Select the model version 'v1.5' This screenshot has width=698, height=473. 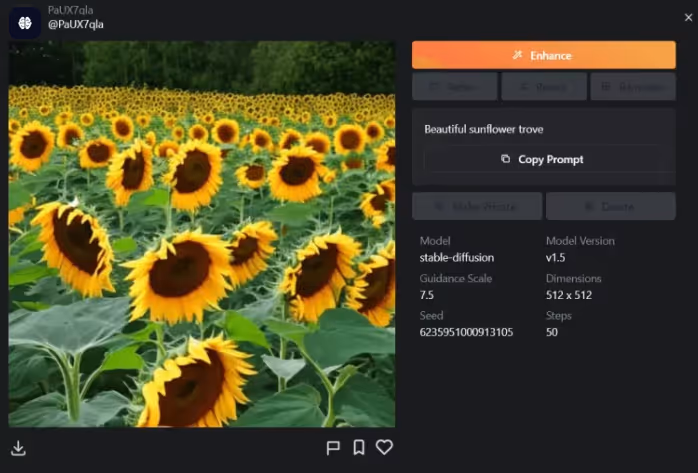click(x=556, y=258)
